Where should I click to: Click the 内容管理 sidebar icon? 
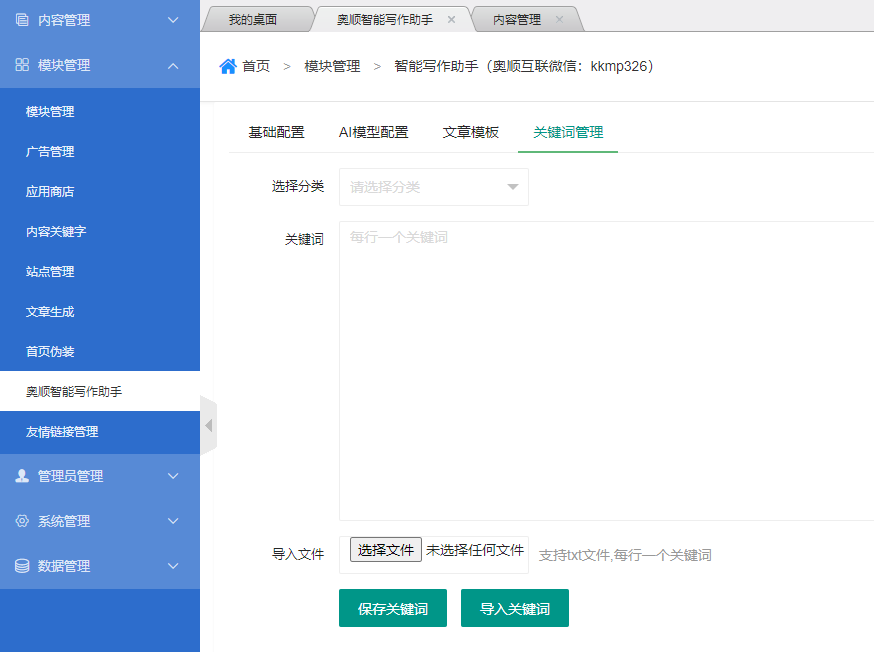coord(22,20)
